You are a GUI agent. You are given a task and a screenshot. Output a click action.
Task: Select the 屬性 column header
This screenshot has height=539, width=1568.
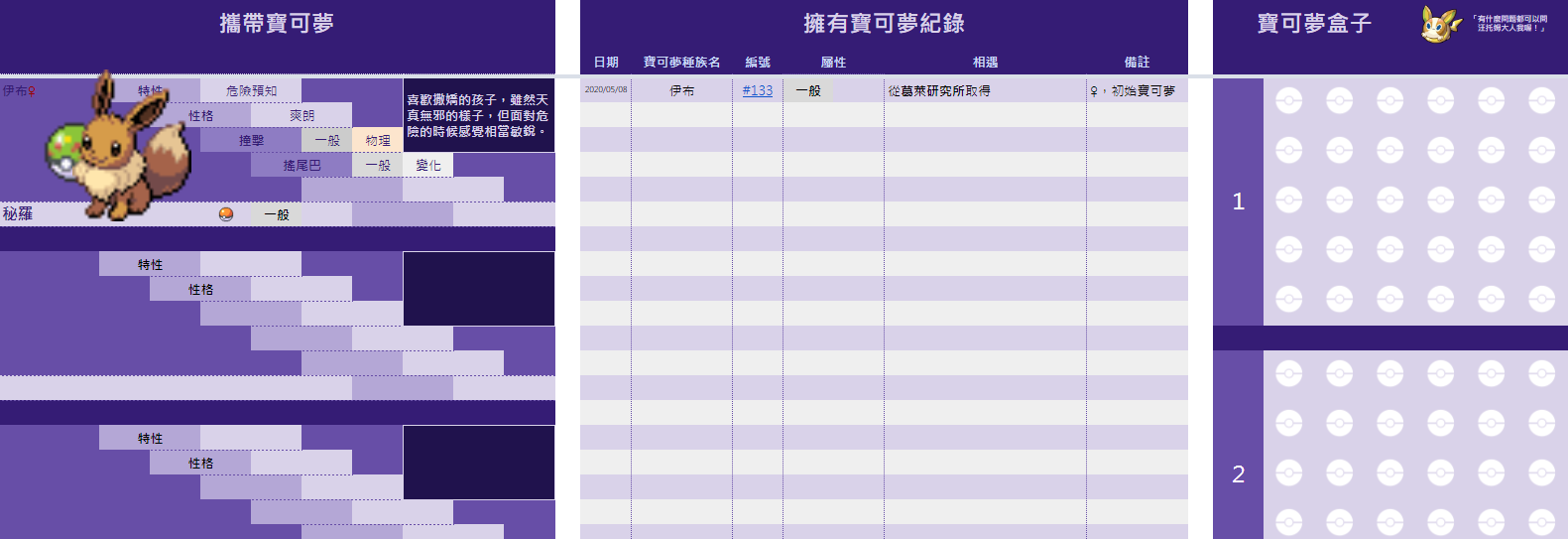tap(833, 62)
